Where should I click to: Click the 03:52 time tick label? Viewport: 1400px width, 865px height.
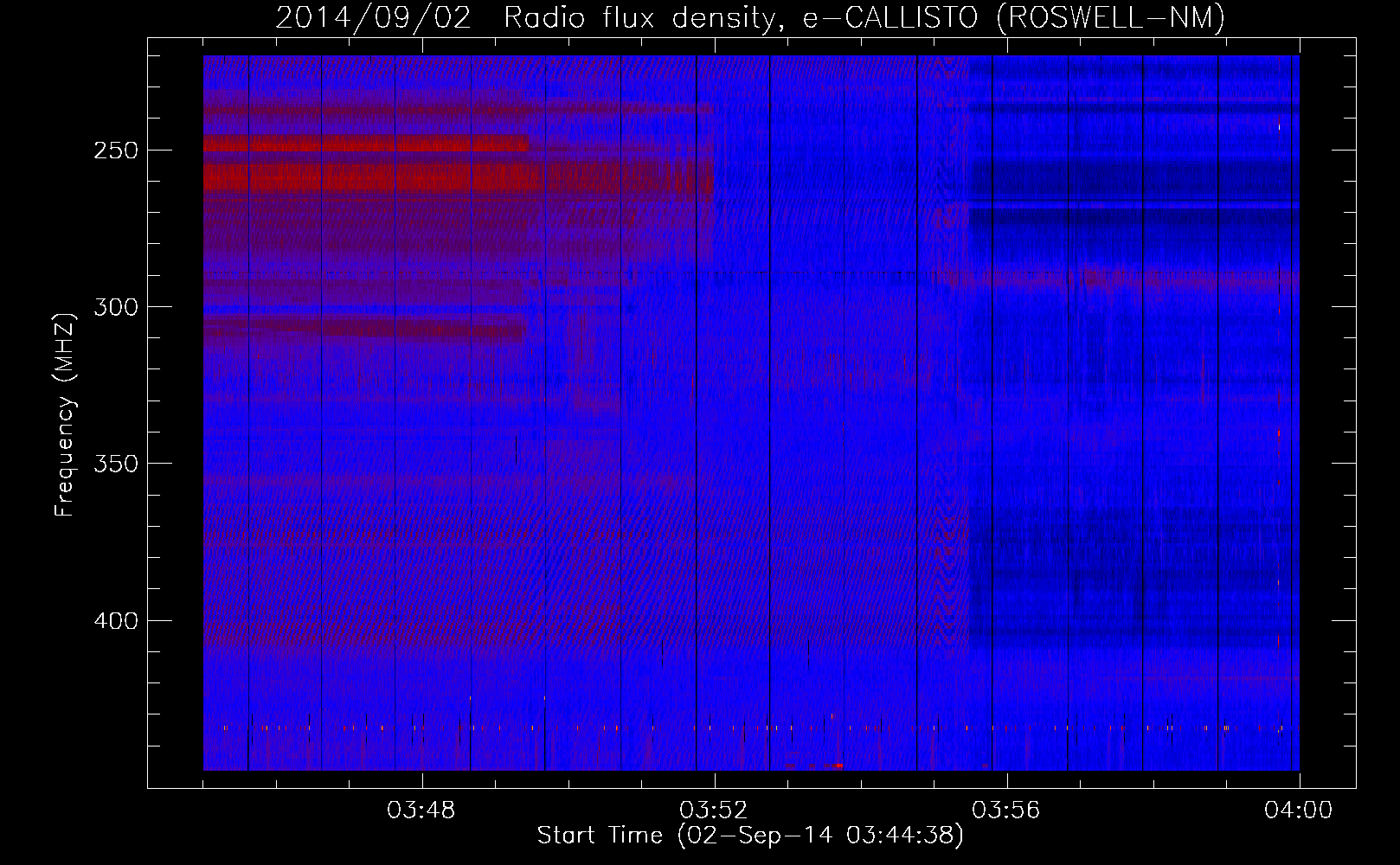(714, 811)
